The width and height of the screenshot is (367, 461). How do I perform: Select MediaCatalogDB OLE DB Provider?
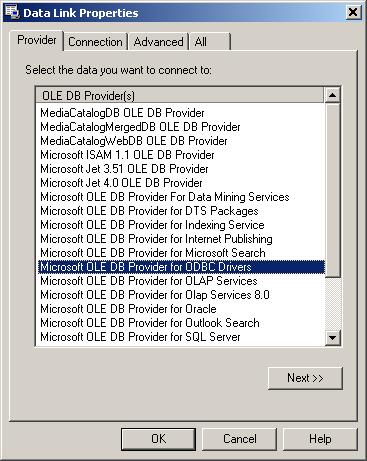click(181, 113)
